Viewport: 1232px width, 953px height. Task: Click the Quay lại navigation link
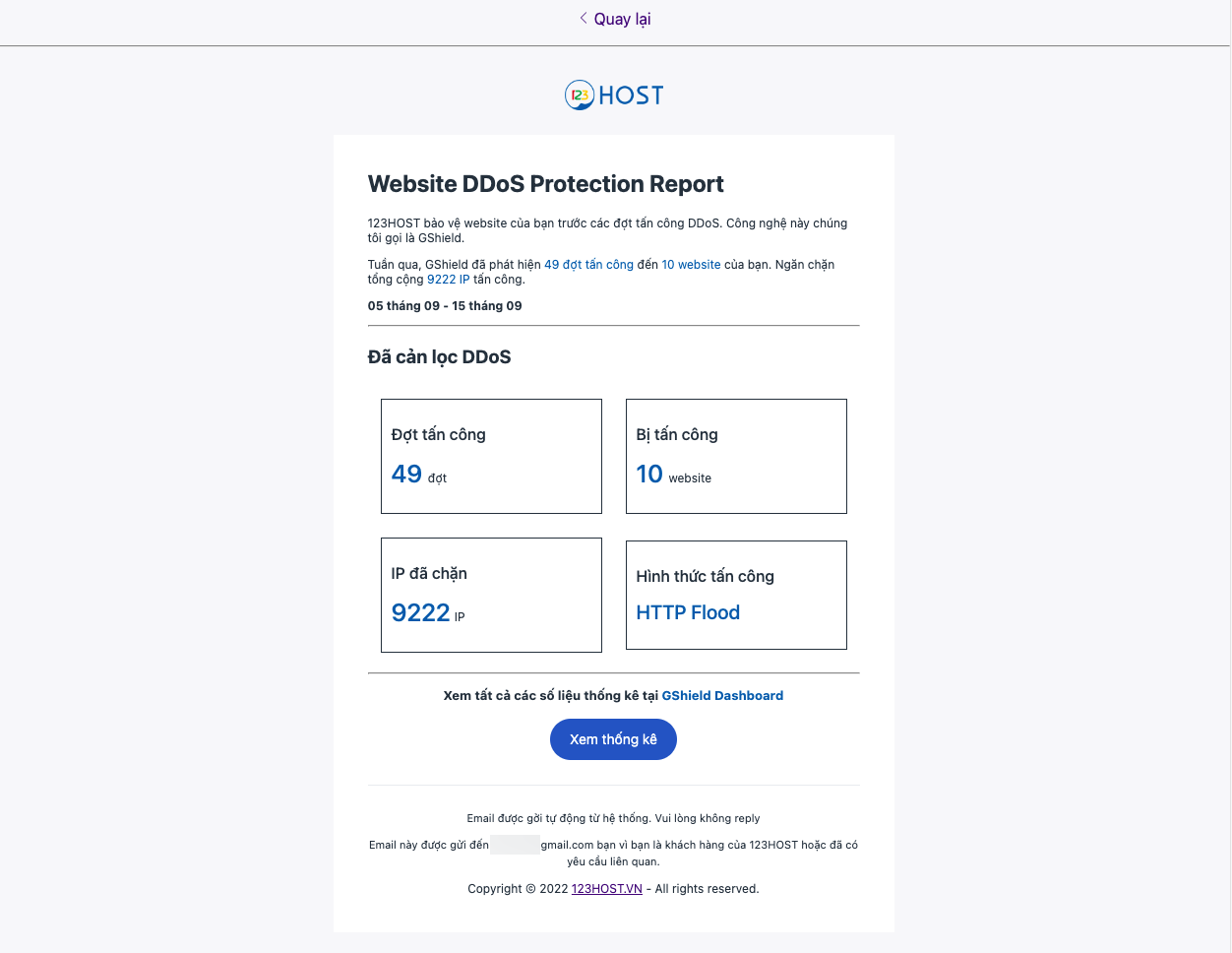[x=621, y=18]
